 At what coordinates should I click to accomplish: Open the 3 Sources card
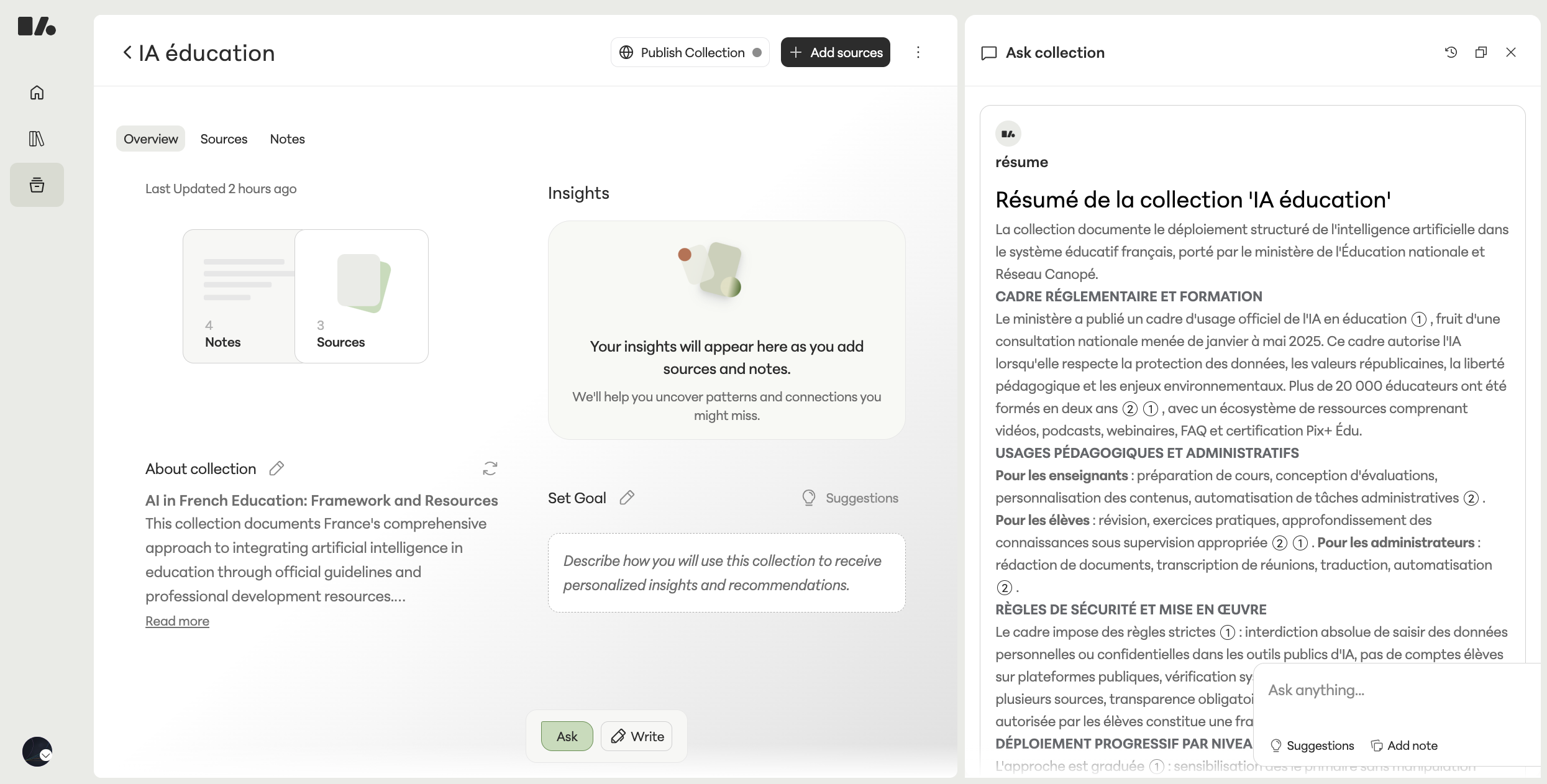[362, 296]
